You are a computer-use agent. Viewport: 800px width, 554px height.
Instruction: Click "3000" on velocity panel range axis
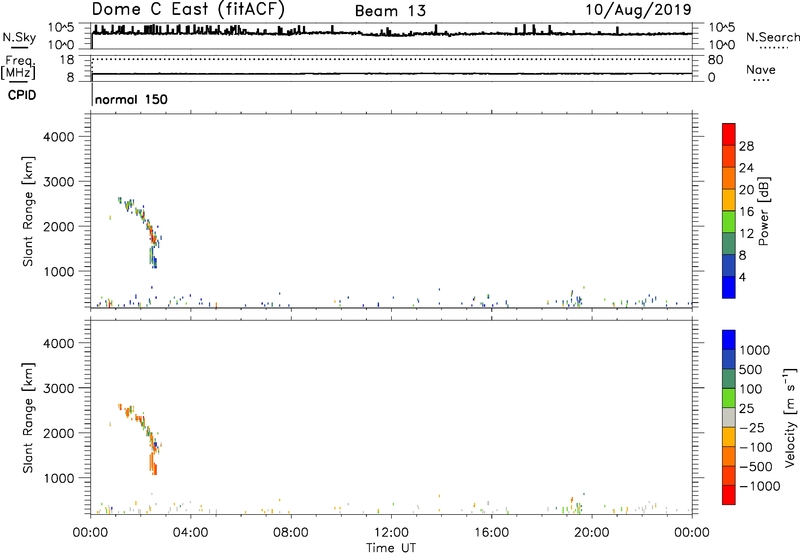click(x=59, y=389)
